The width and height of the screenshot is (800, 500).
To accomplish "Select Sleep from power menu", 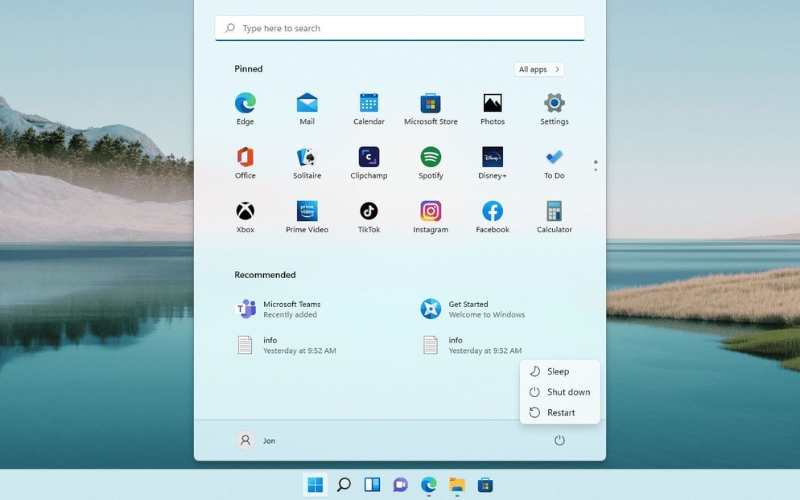I will tap(558, 371).
